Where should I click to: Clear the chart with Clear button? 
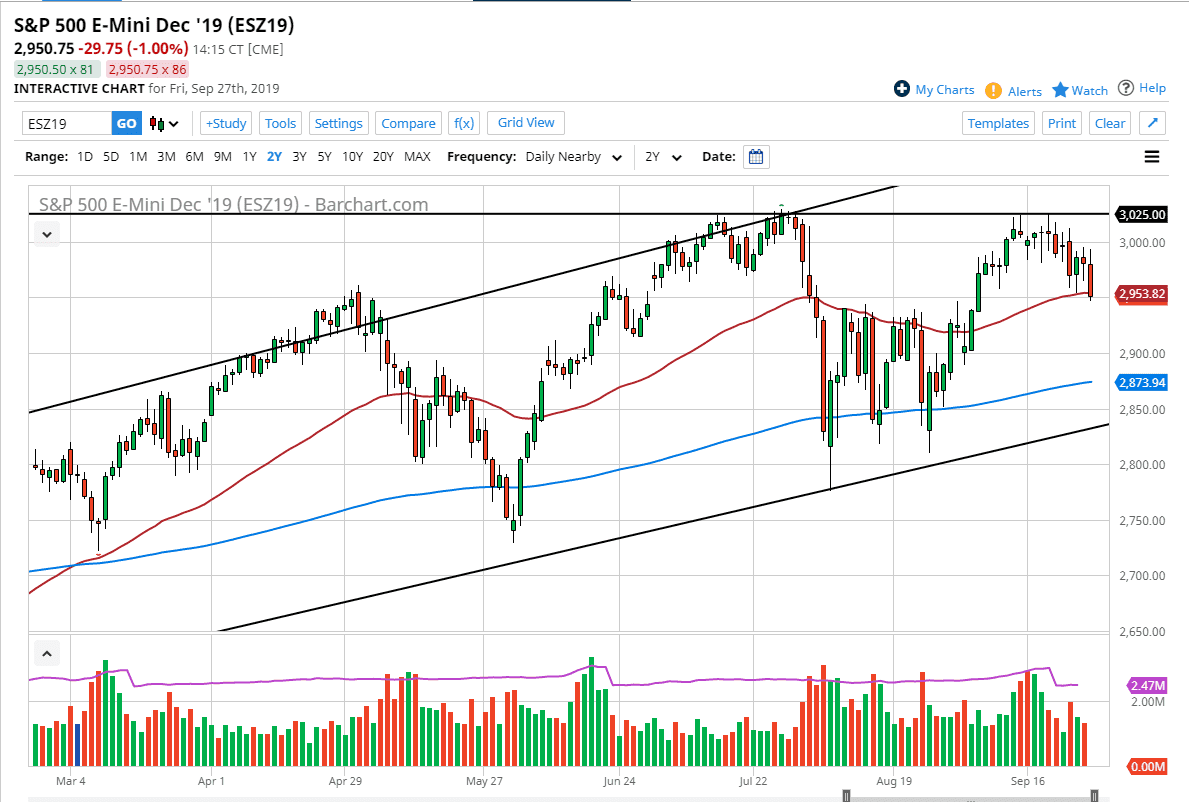(1110, 122)
